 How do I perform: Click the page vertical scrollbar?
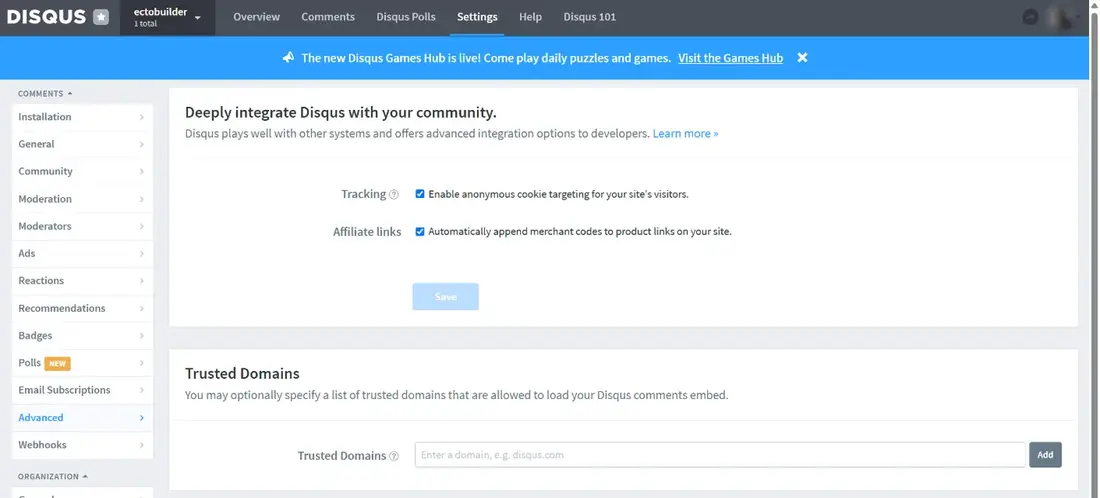click(1092, 249)
